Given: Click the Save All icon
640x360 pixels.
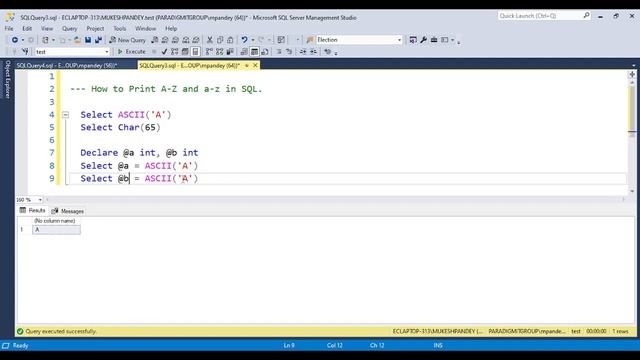Looking at the screenshot, I should (98, 40).
